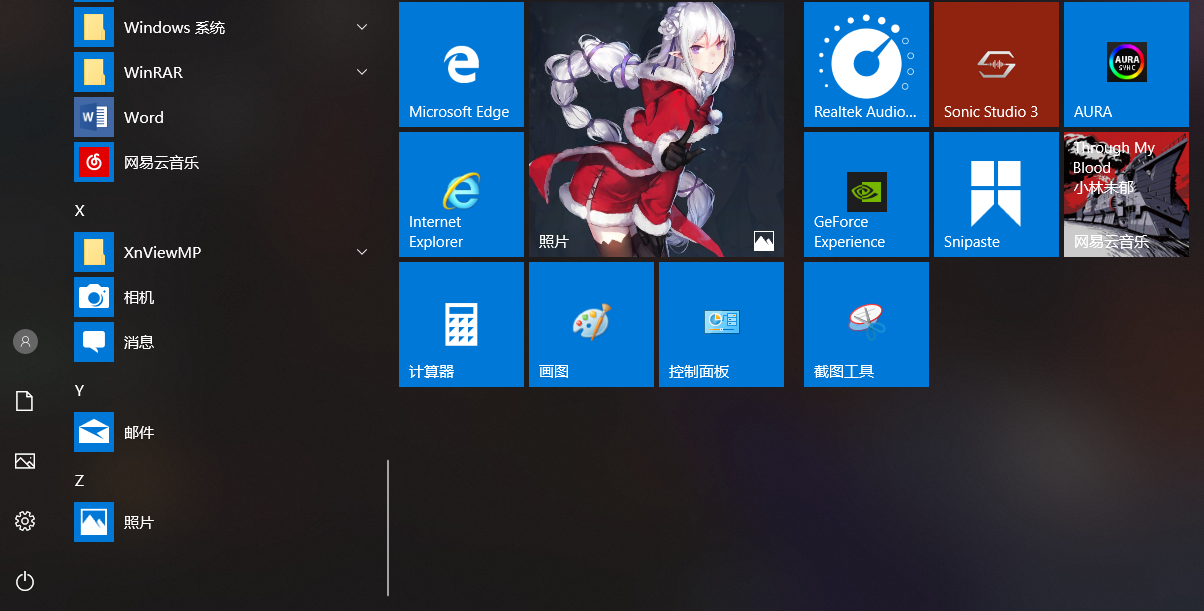Open the AURA tile
The height and width of the screenshot is (611, 1204).
point(1126,64)
